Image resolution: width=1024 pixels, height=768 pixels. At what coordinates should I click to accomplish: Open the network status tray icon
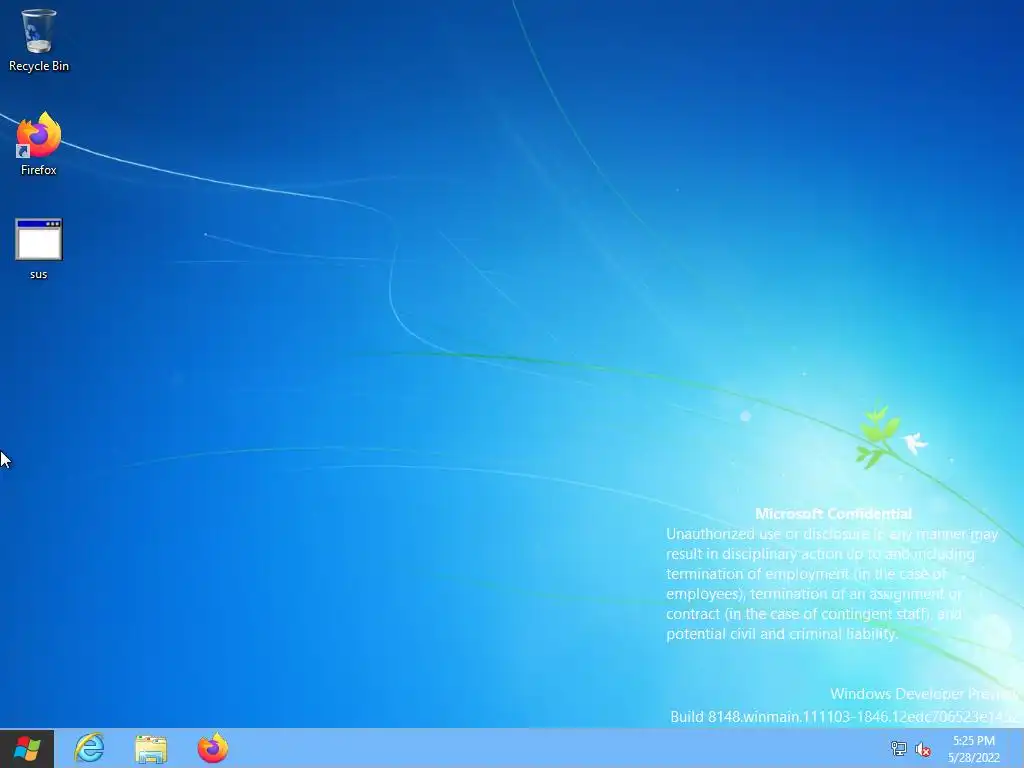pos(899,748)
